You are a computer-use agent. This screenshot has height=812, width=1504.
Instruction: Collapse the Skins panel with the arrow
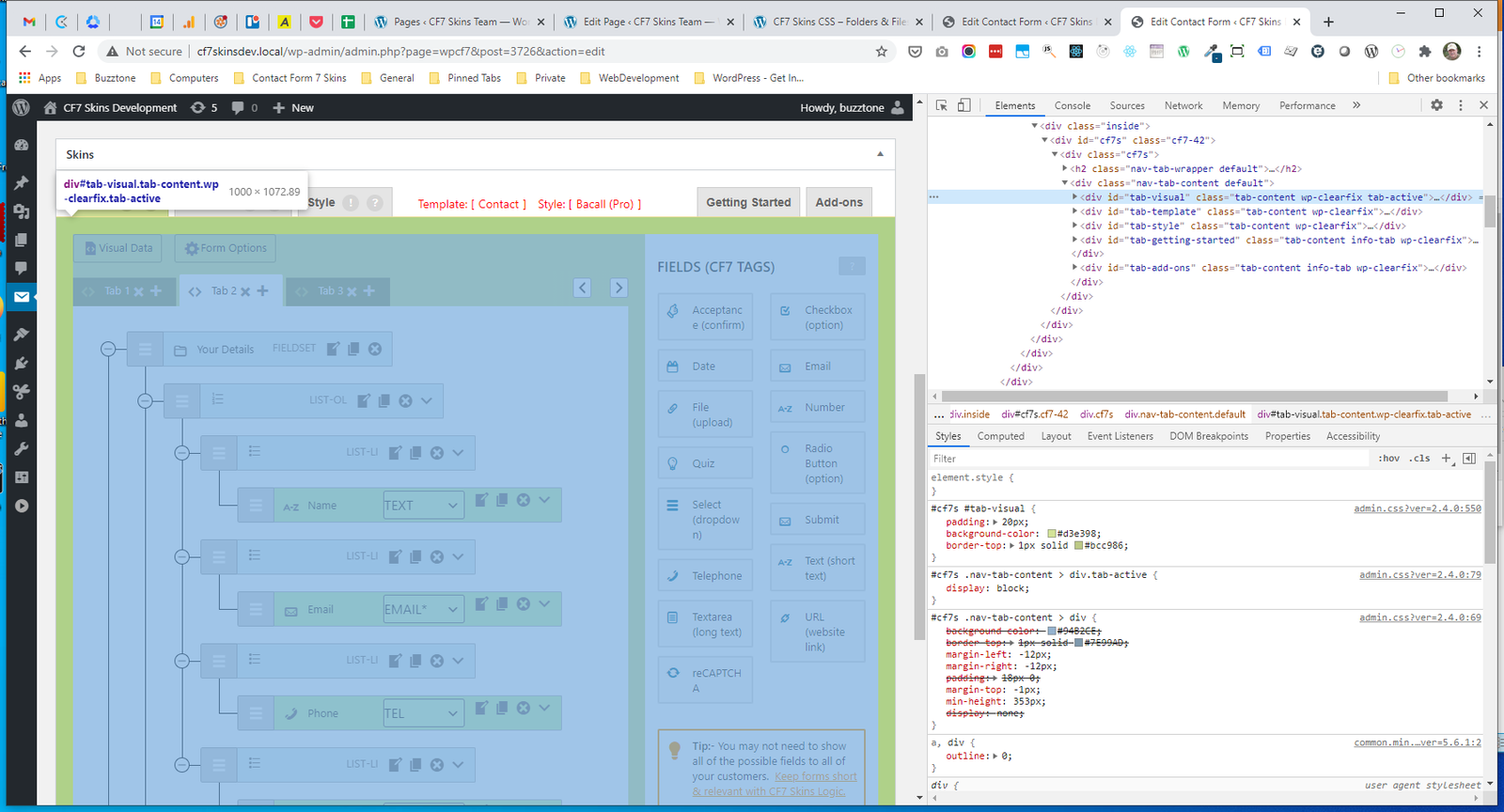880,154
